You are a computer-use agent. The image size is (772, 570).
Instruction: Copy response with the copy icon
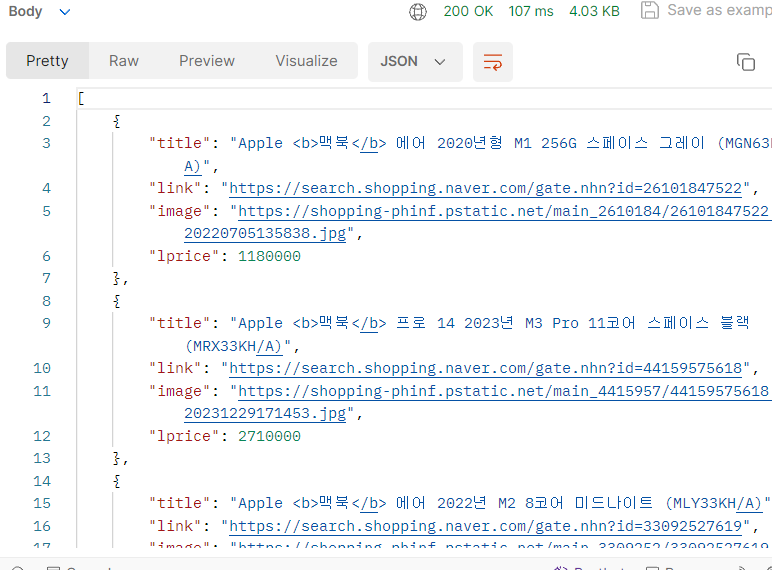click(745, 62)
